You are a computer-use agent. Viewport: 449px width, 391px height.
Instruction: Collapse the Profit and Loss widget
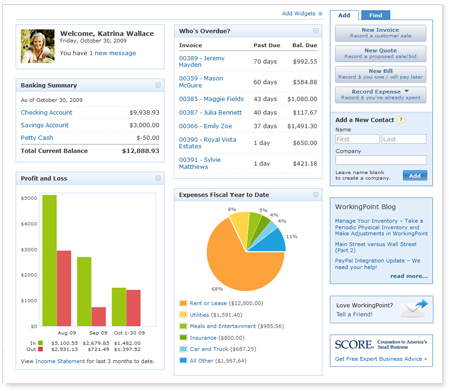(158, 178)
